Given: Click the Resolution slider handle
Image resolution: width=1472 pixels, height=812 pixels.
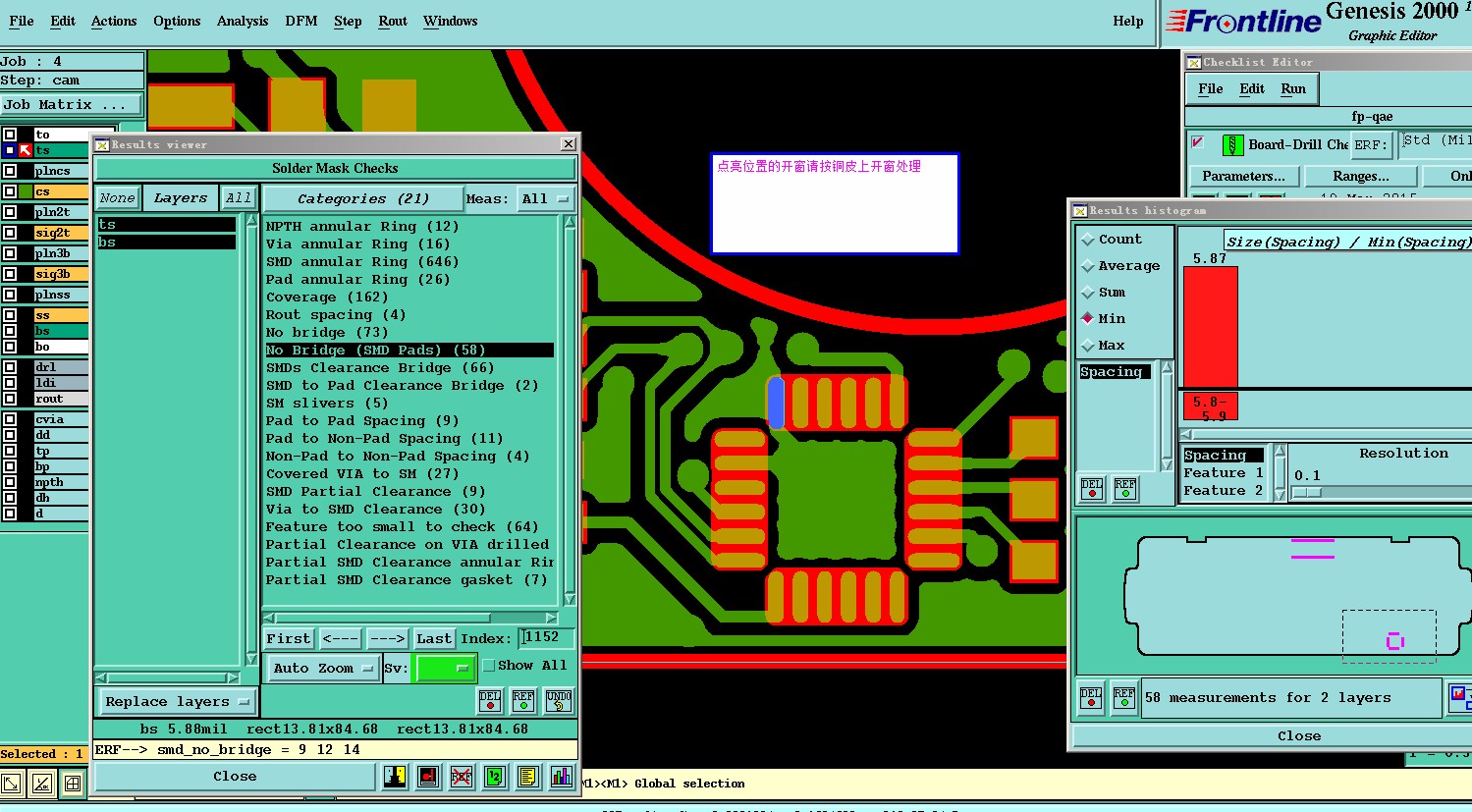Looking at the screenshot, I should click(1306, 493).
